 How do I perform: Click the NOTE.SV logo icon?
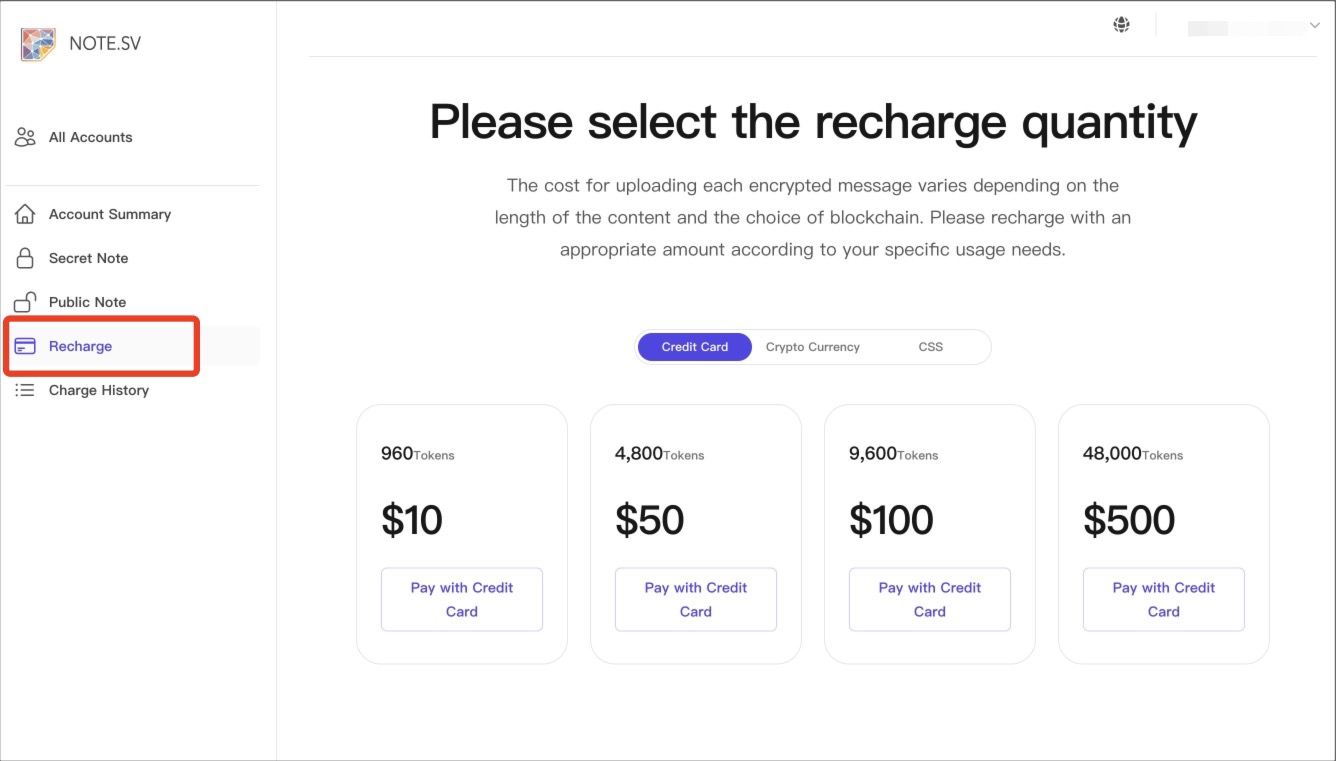pos(38,44)
